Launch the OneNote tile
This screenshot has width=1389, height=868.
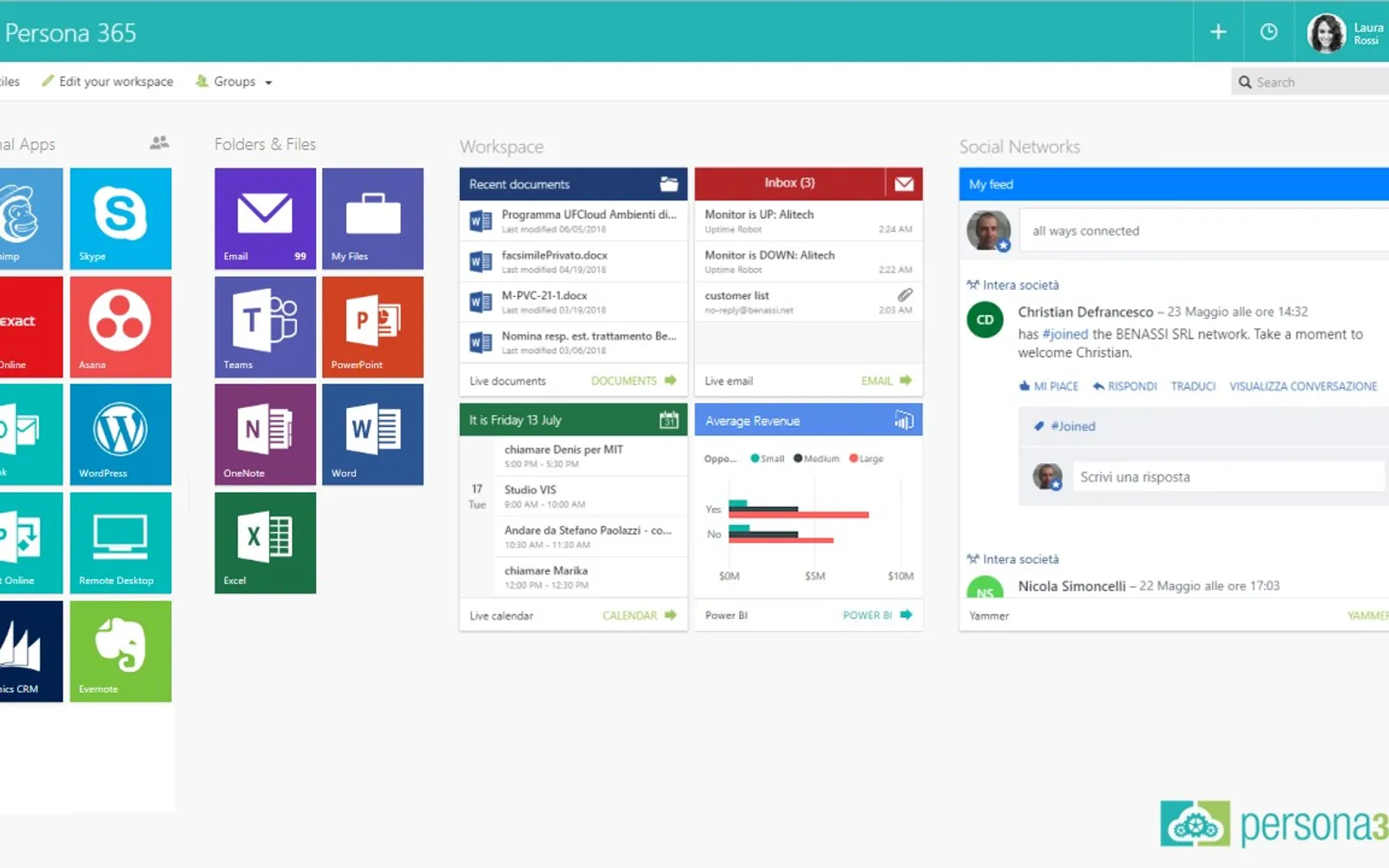tap(266, 435)
